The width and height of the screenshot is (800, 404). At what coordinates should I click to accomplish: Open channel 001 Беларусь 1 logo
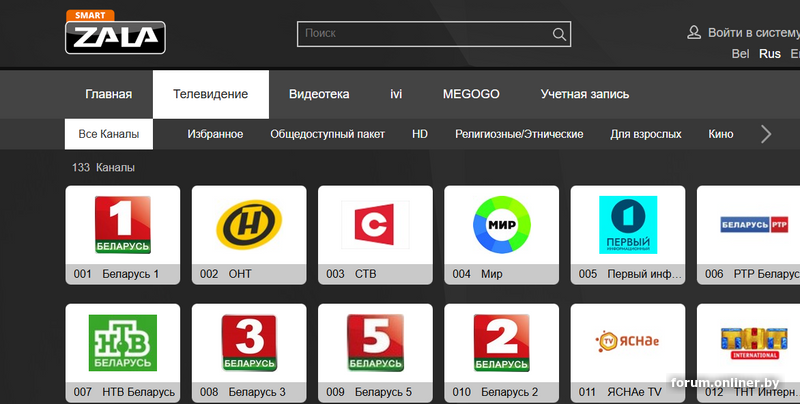click(x=122, y=225)
